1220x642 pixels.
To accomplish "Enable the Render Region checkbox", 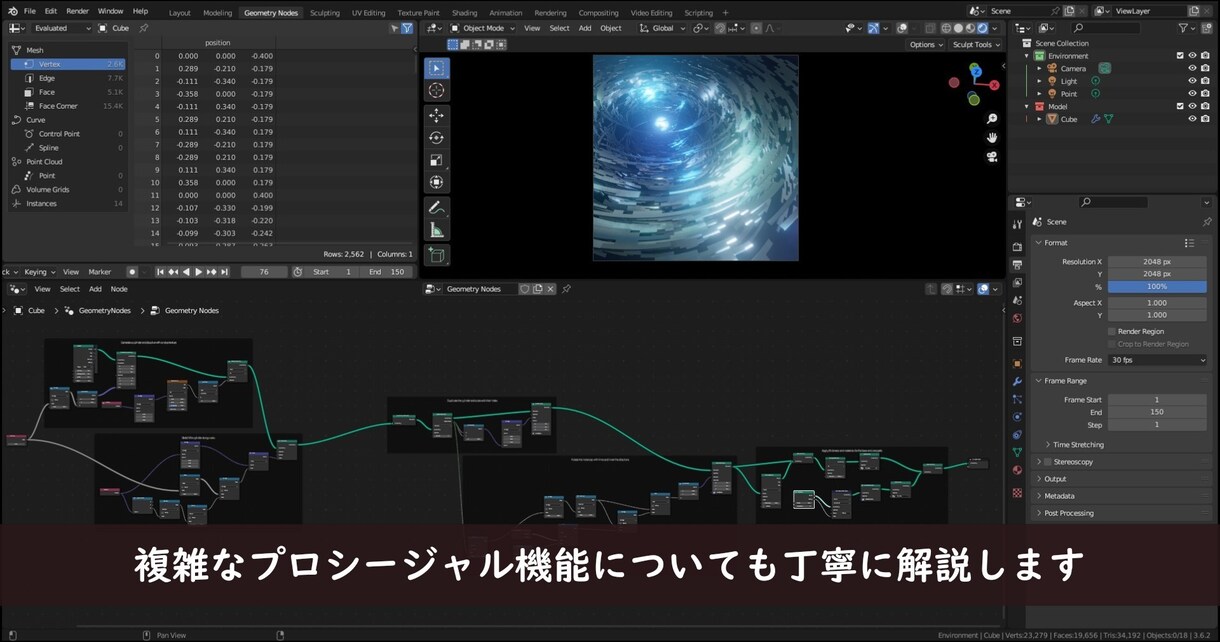I will (x=1111, y=331).
